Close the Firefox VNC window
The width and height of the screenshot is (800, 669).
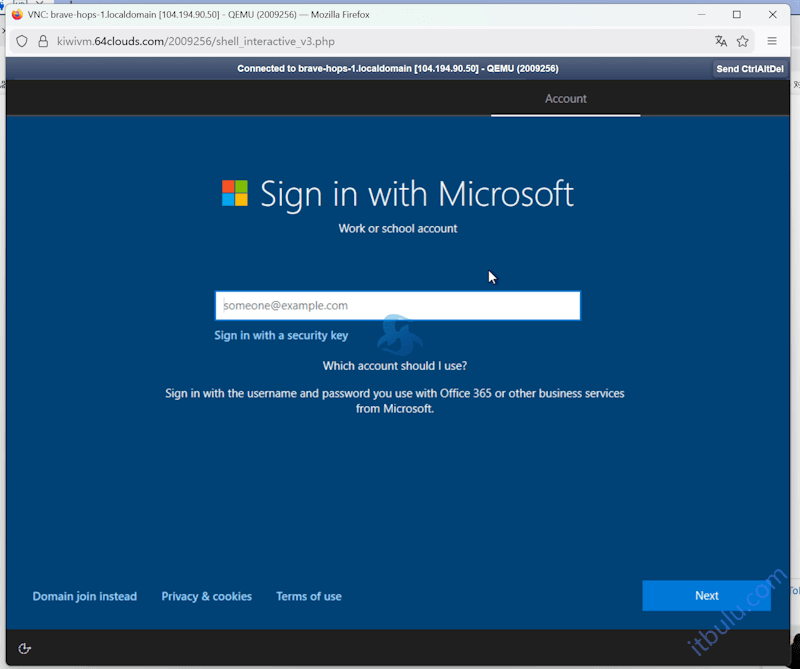tap(772, 15)
